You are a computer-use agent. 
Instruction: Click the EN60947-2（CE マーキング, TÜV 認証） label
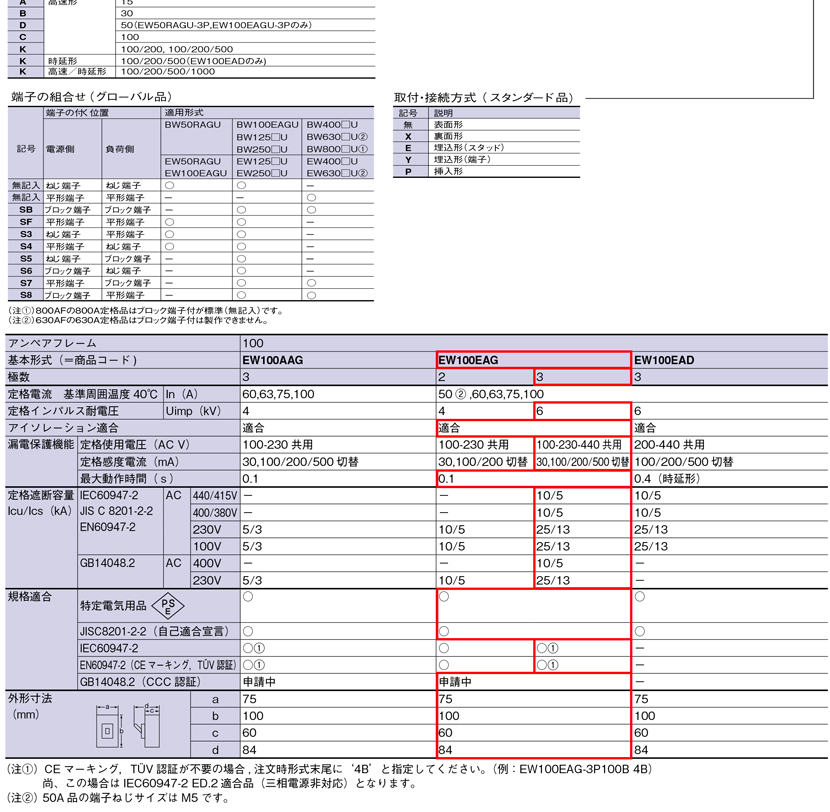point(158,665)
